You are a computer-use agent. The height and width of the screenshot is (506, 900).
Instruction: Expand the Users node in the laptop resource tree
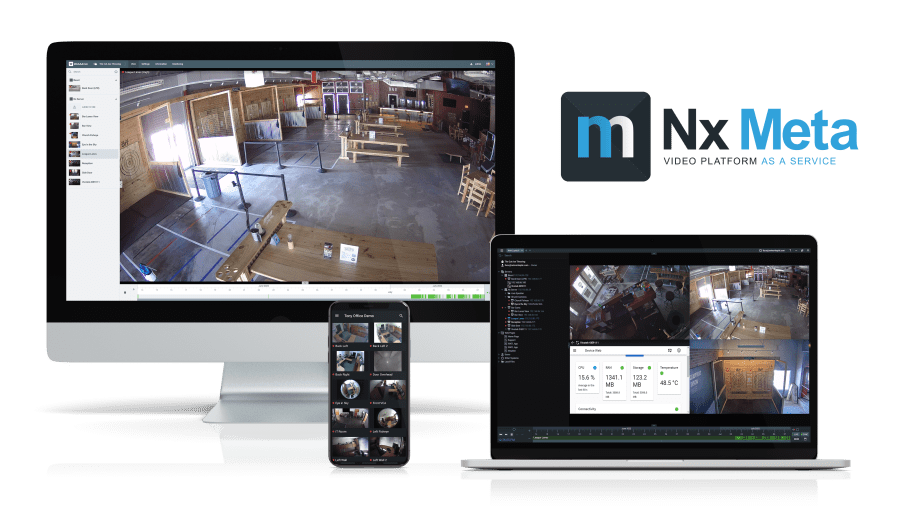(499, 355)
